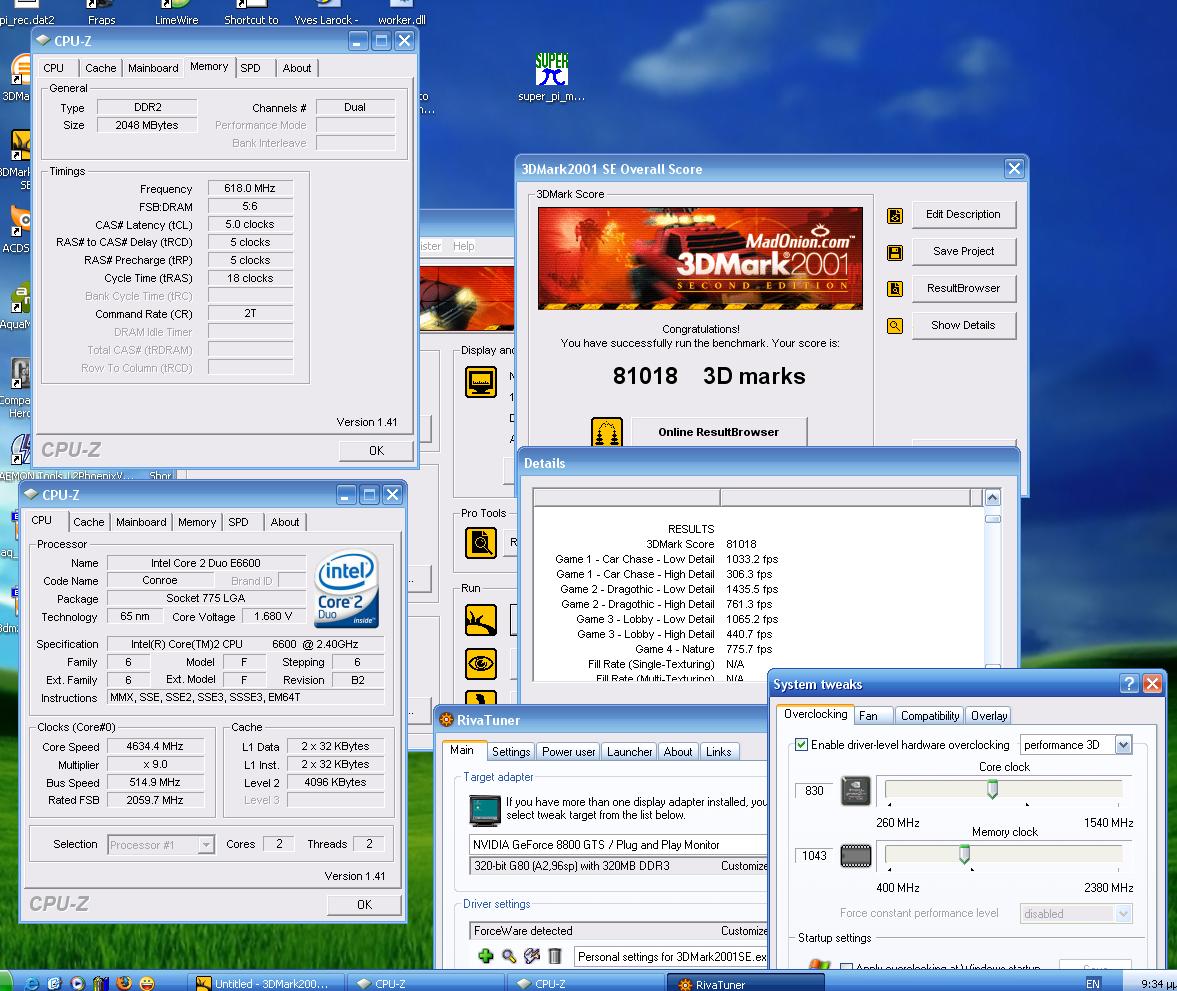Open the Mainboard tab in the top CPU-Z window
Viewport: 1177px width, 991px height.
[x=153, y=68]
